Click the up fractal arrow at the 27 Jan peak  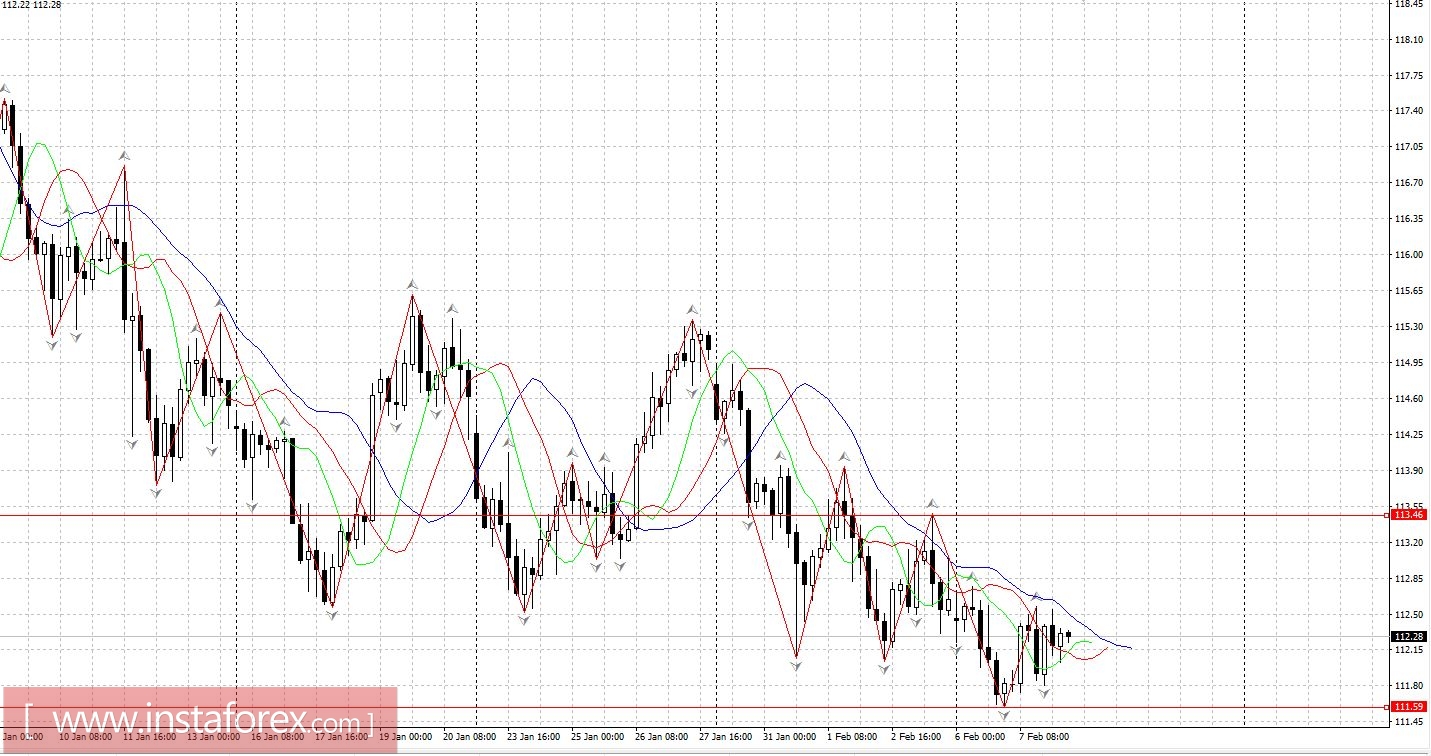691,309
